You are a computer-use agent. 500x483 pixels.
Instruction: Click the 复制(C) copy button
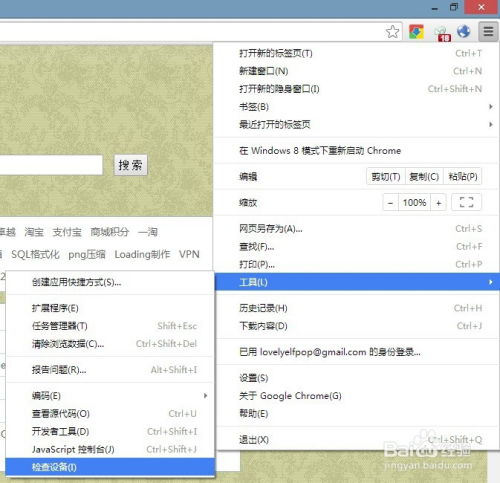pos(424,176)
